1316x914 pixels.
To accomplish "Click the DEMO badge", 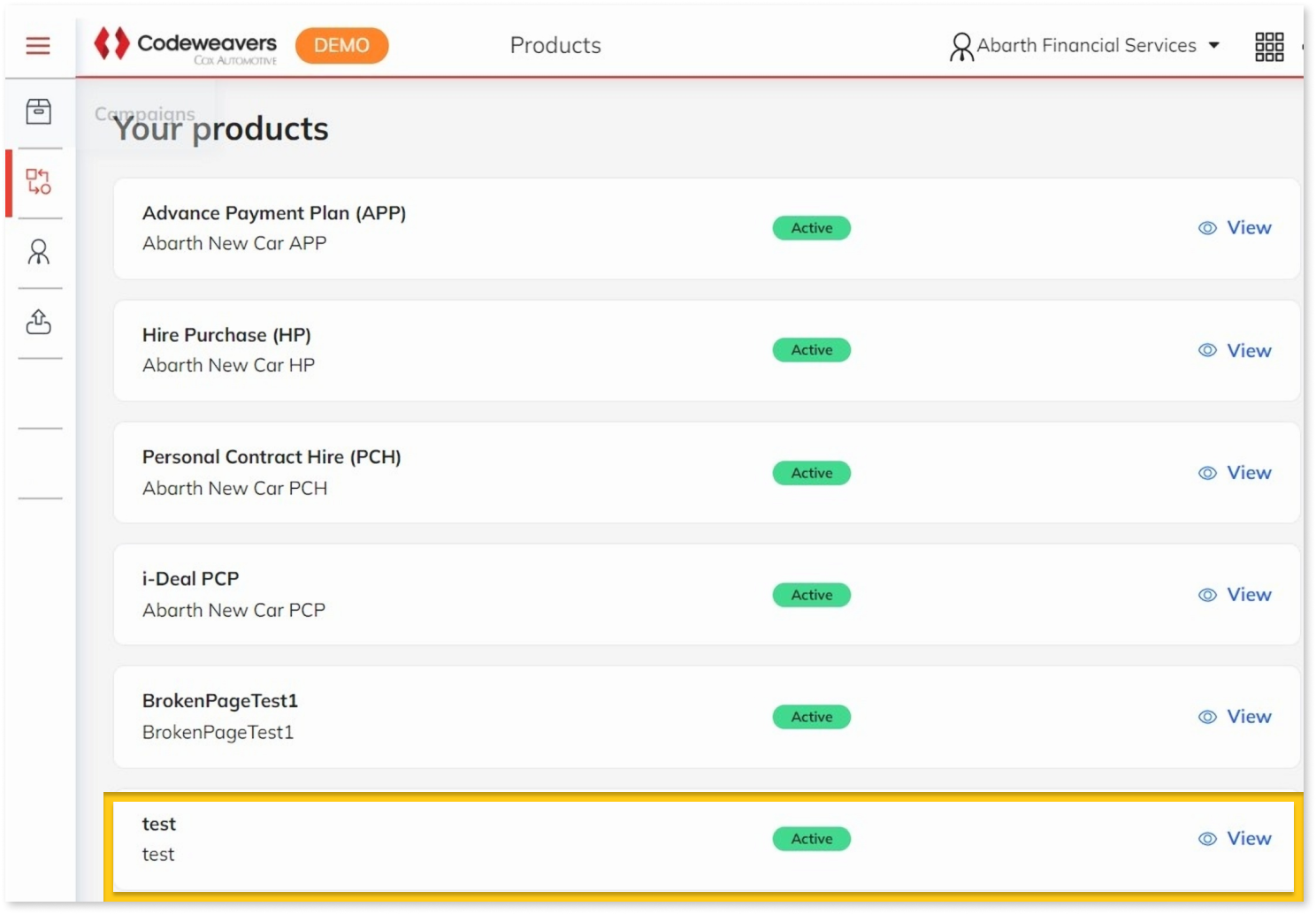I will 341,45.
